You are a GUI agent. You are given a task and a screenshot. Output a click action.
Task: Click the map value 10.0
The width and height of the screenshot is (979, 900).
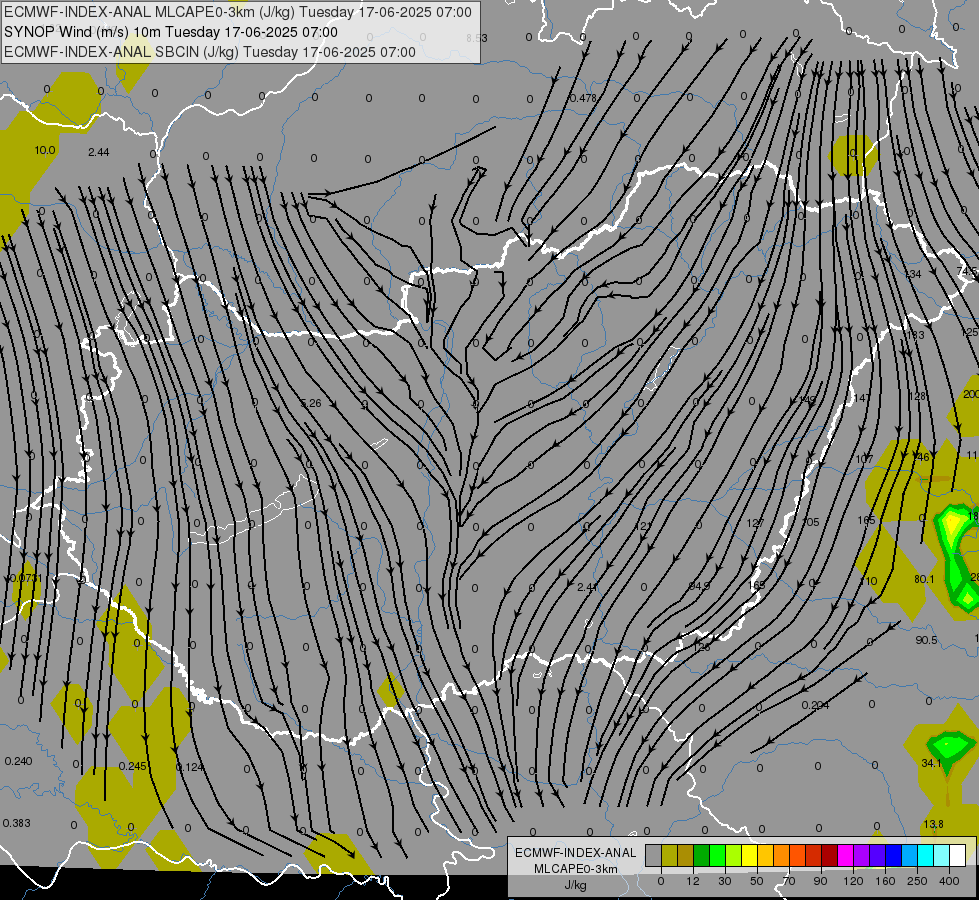pos(45,151)
